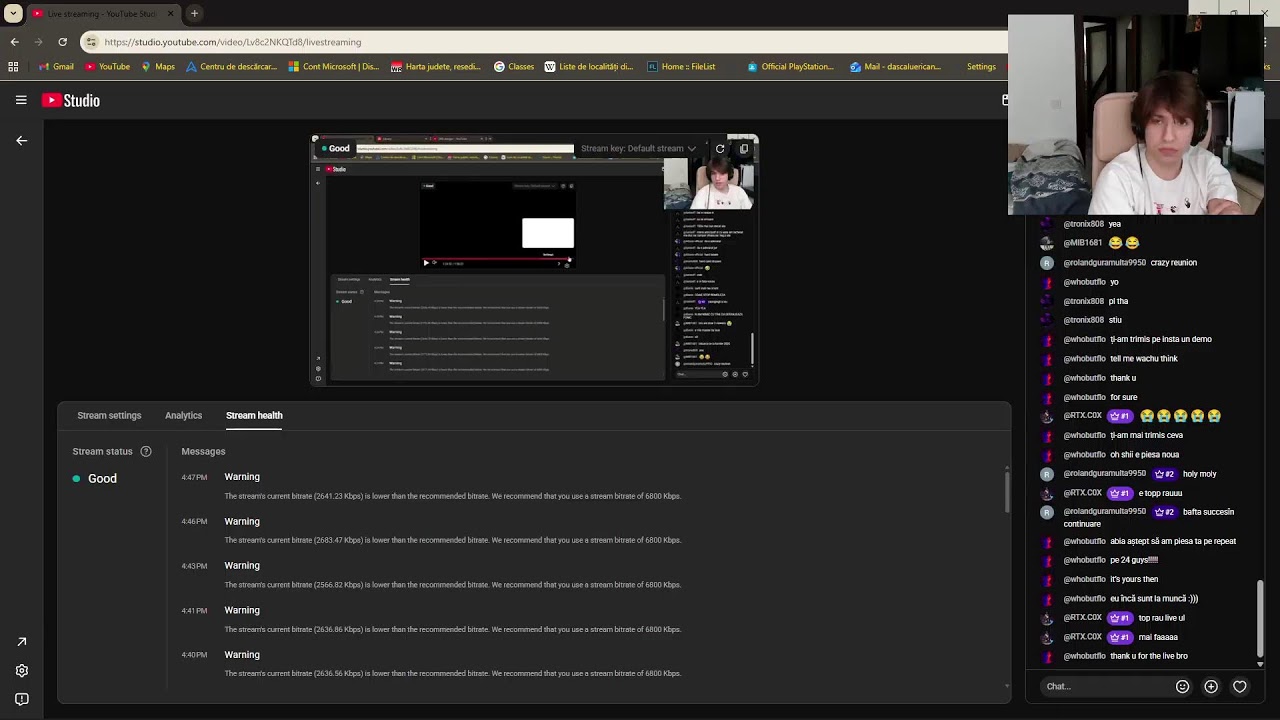Click @MIB1681 username in chat

1083,243
